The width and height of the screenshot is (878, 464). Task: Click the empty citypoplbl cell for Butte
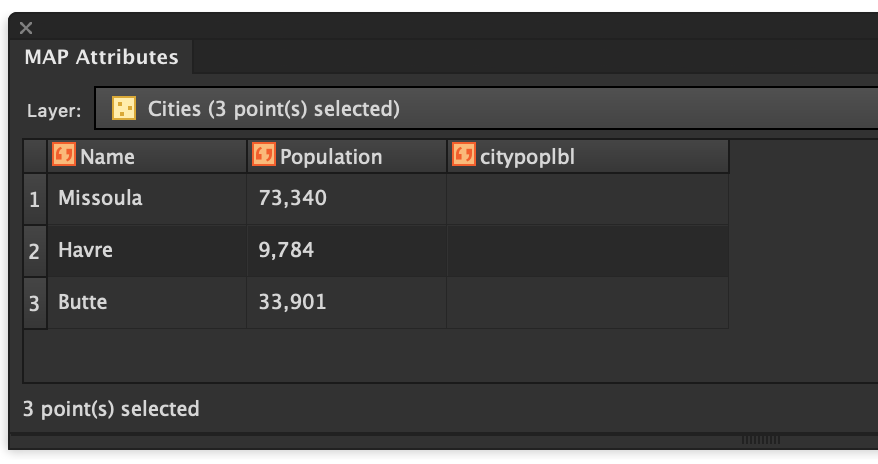[x=588, y=303]
